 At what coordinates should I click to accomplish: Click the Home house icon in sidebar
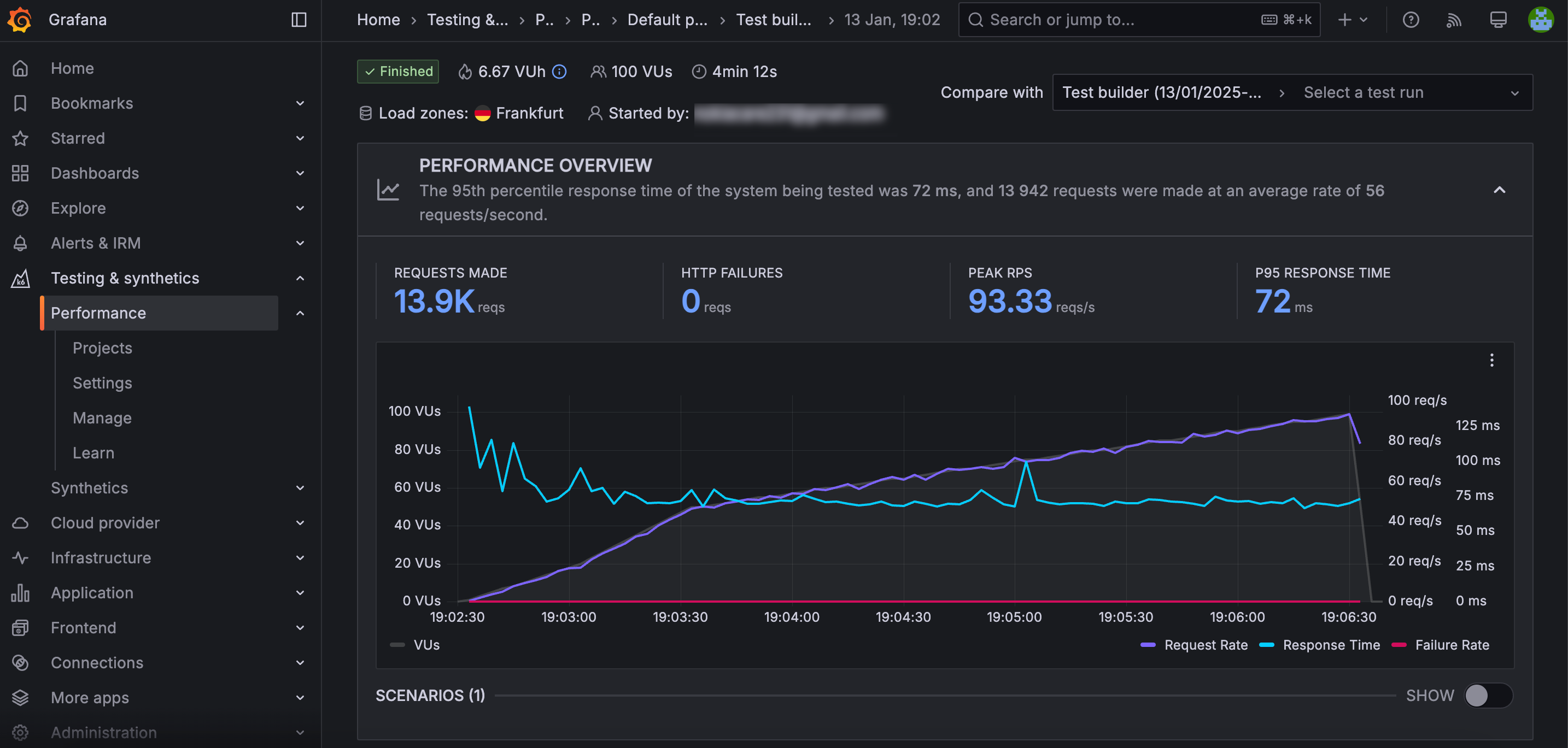20,68
